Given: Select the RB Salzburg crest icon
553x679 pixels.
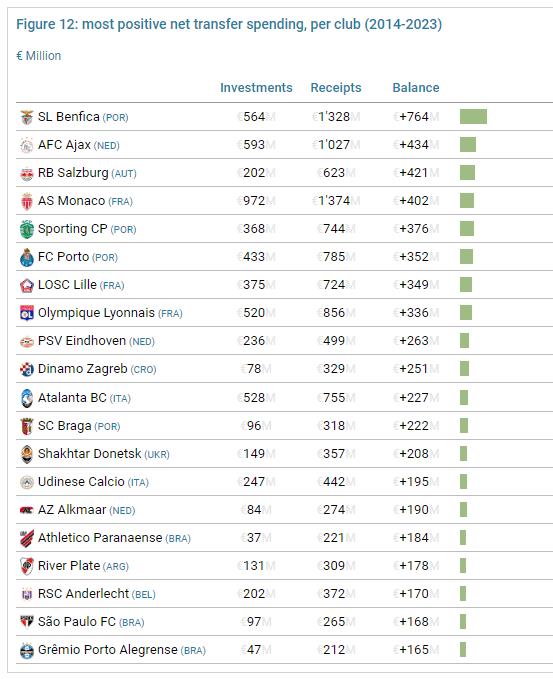Looking at the screenshot, I should pos(27,174).
